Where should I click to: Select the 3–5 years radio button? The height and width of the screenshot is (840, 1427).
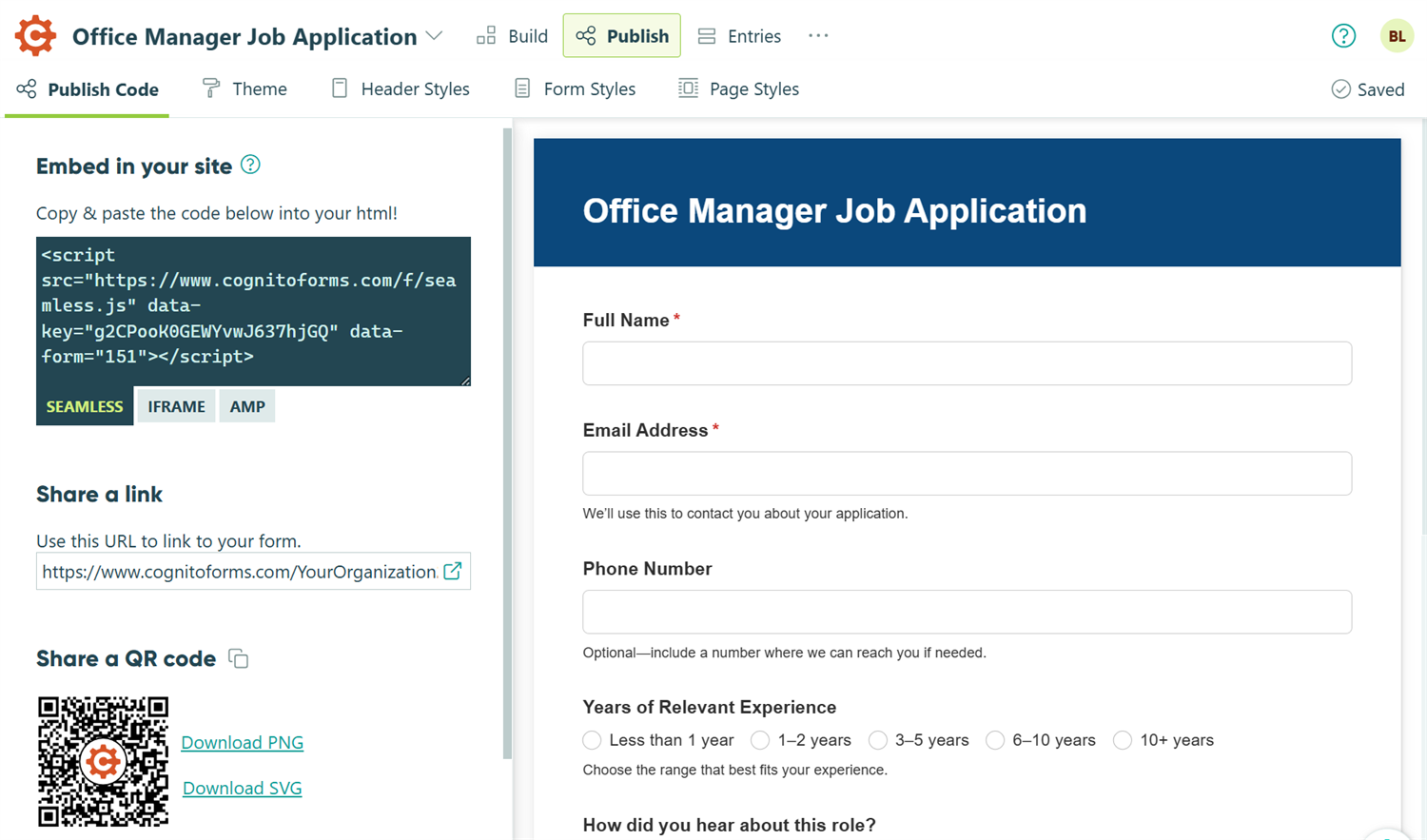(877, 740)
